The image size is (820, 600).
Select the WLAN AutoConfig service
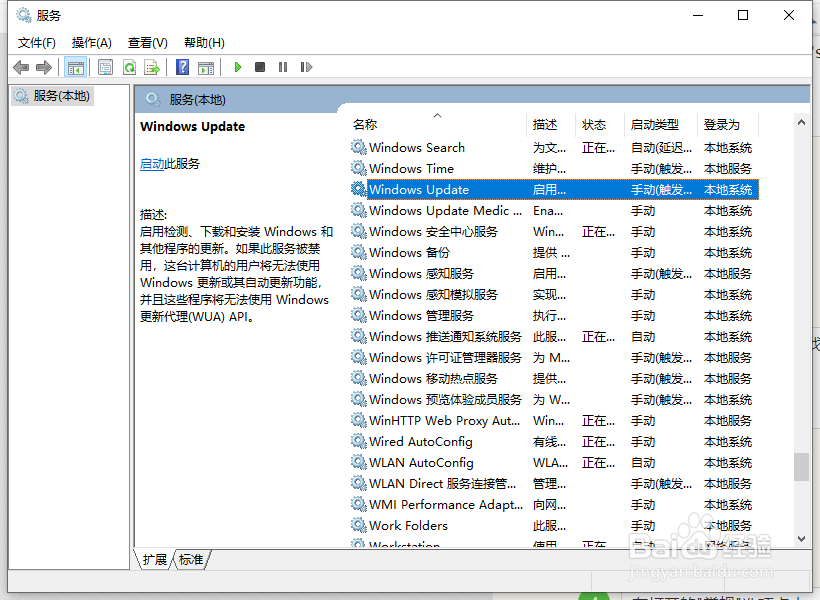(x=554, y=462)
